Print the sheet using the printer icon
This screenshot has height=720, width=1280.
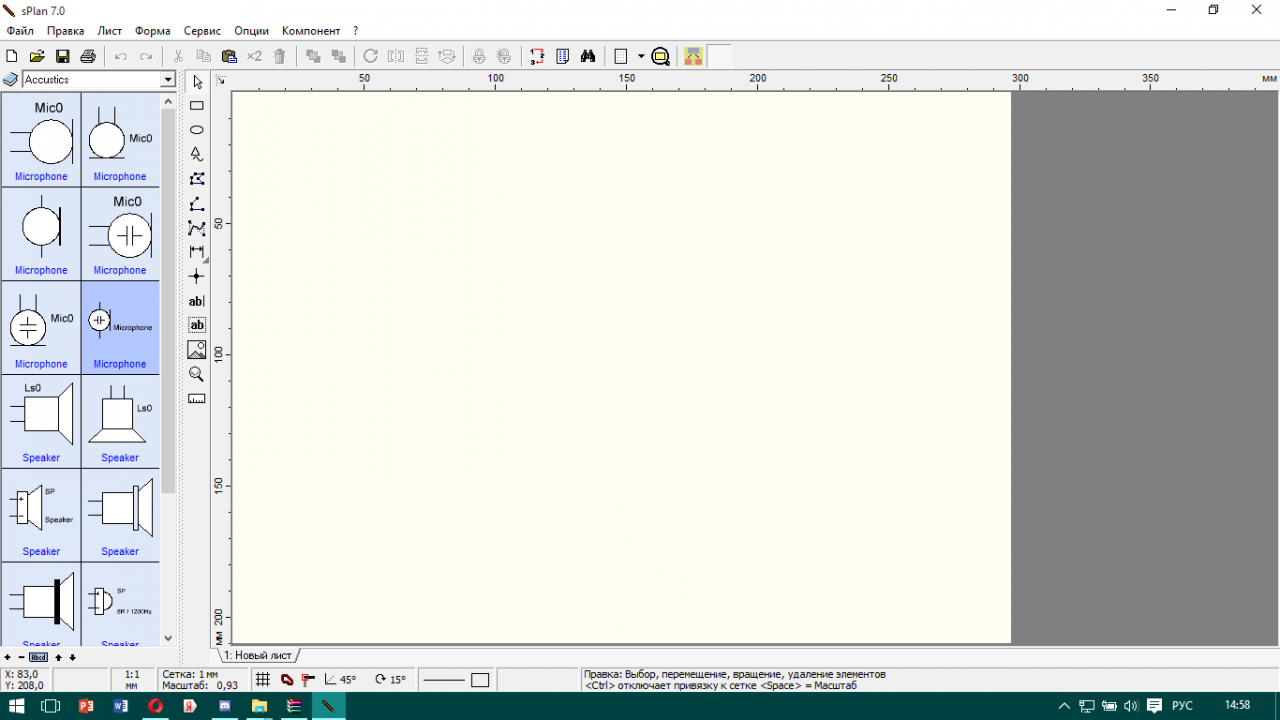tap(88, 56)
